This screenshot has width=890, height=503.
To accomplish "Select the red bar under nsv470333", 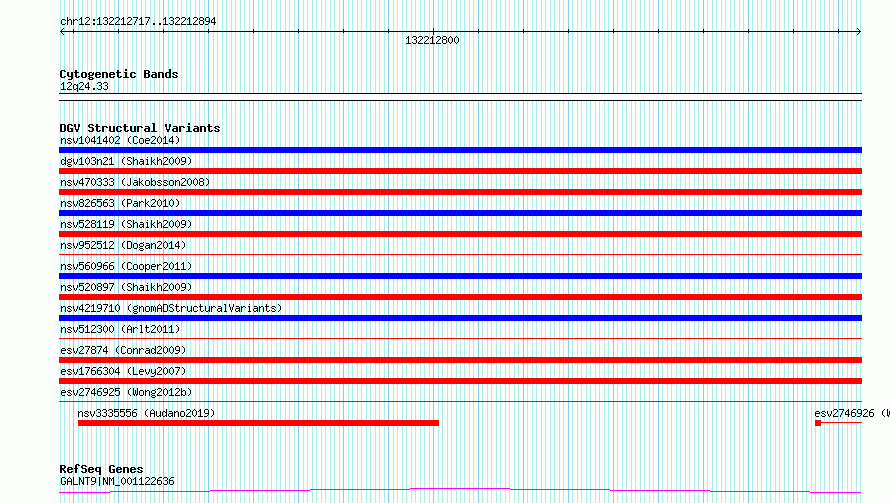I will (460, 192).
